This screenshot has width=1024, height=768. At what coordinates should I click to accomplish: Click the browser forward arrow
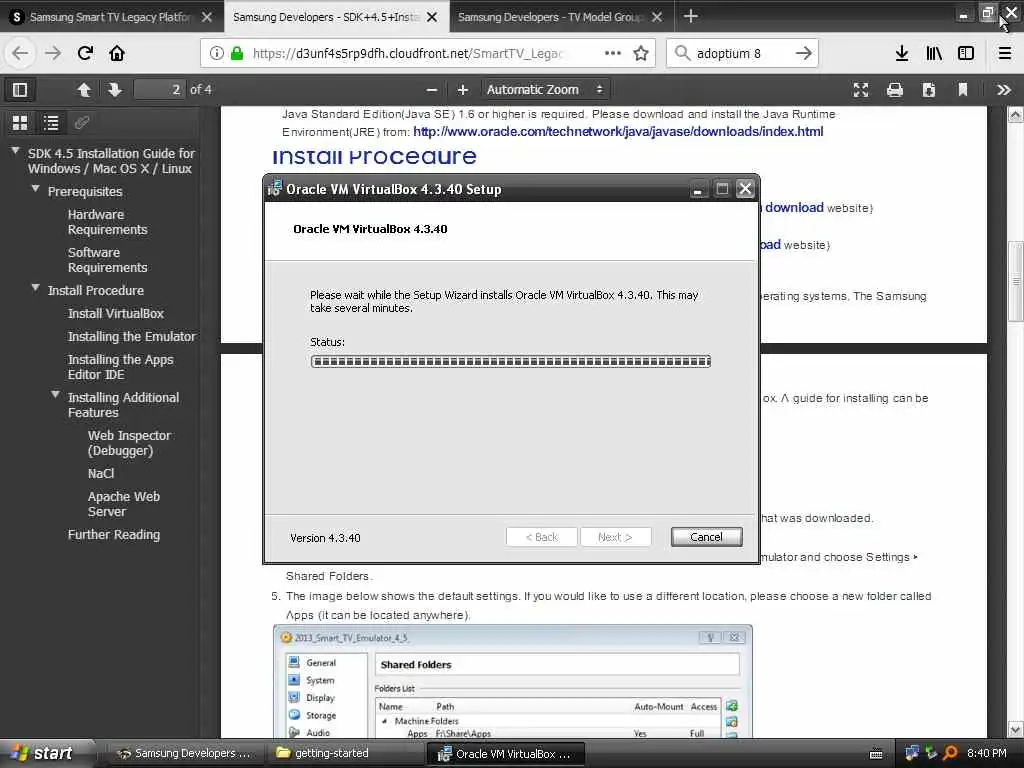tap(52, 54)
